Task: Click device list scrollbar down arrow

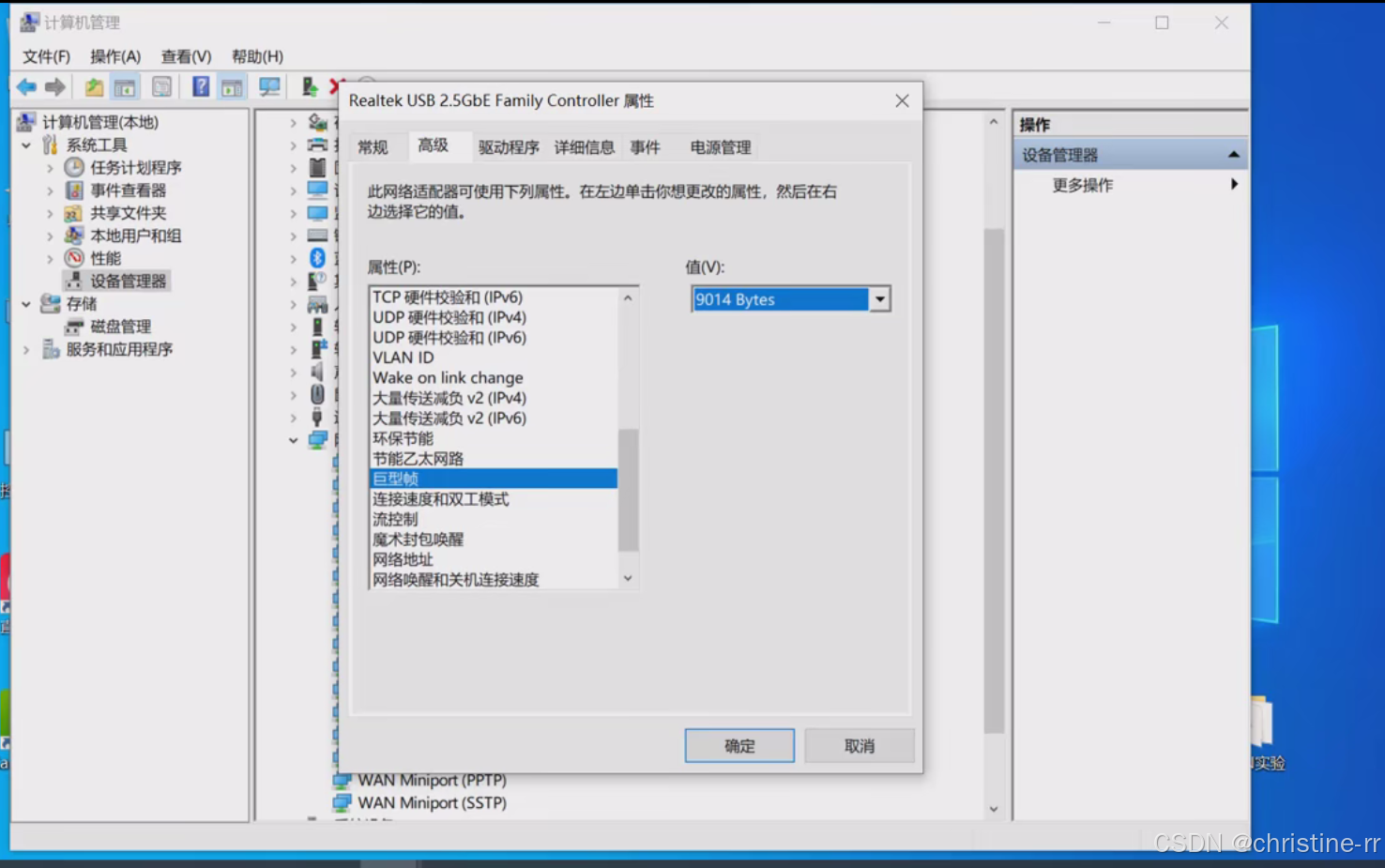Action: [x=994, y=809]
